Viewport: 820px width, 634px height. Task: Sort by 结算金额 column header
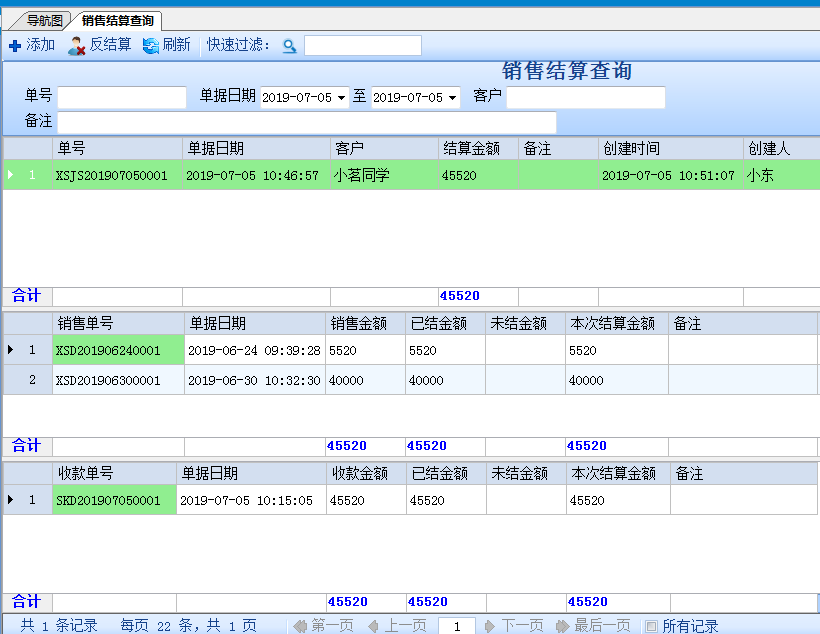point(478,149)
